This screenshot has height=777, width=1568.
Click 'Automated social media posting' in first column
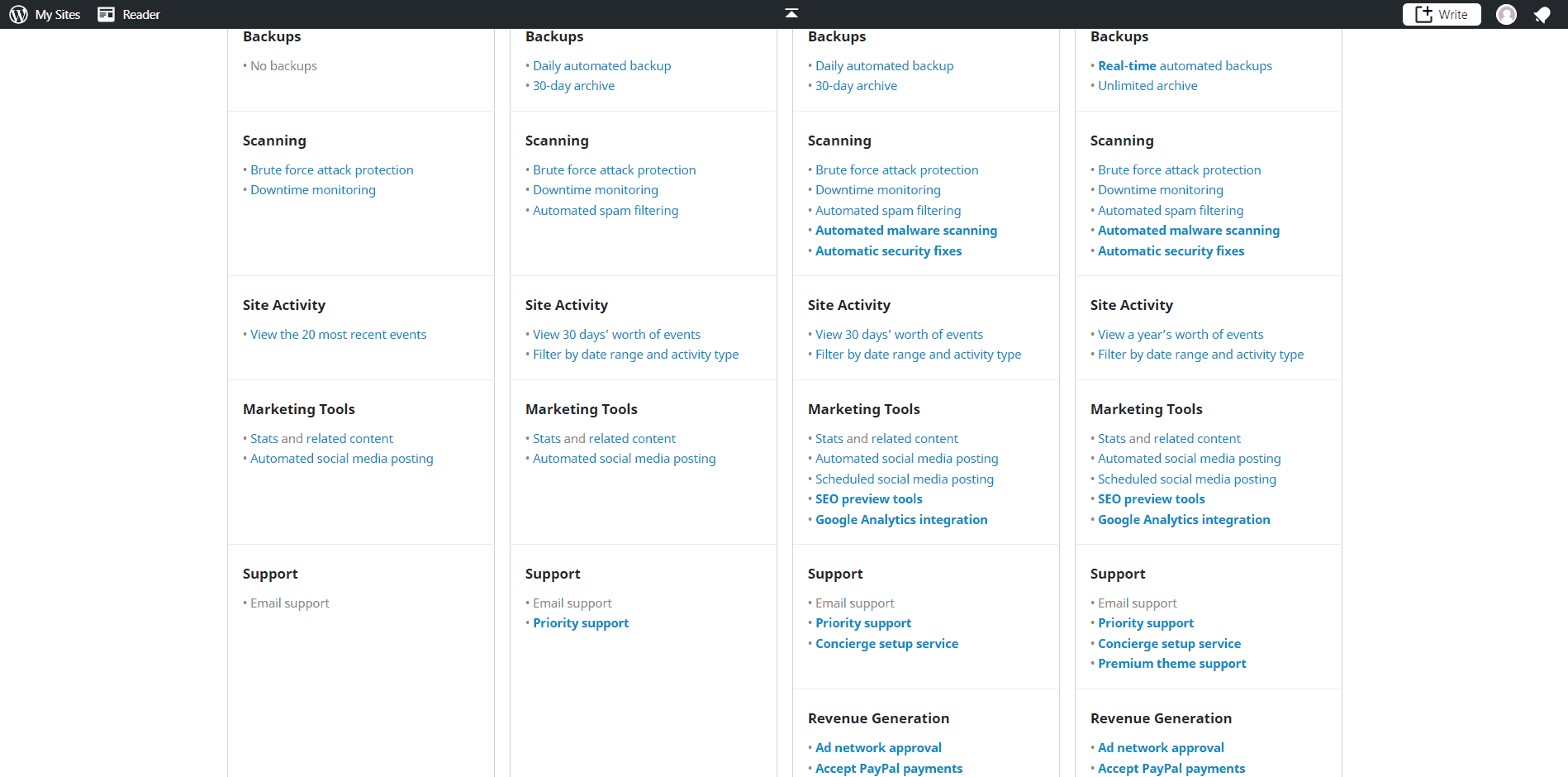point(342,459)
